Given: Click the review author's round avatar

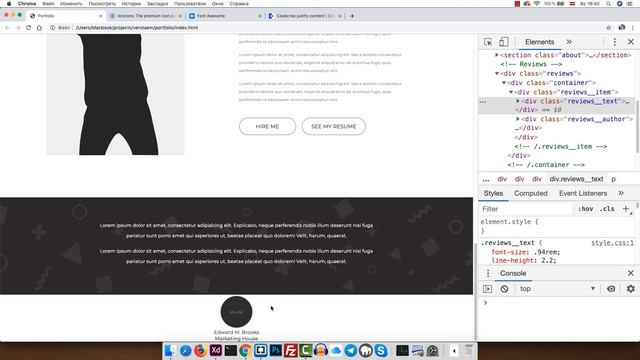Looking at the screenshot, I should click(x=236, y=312).
